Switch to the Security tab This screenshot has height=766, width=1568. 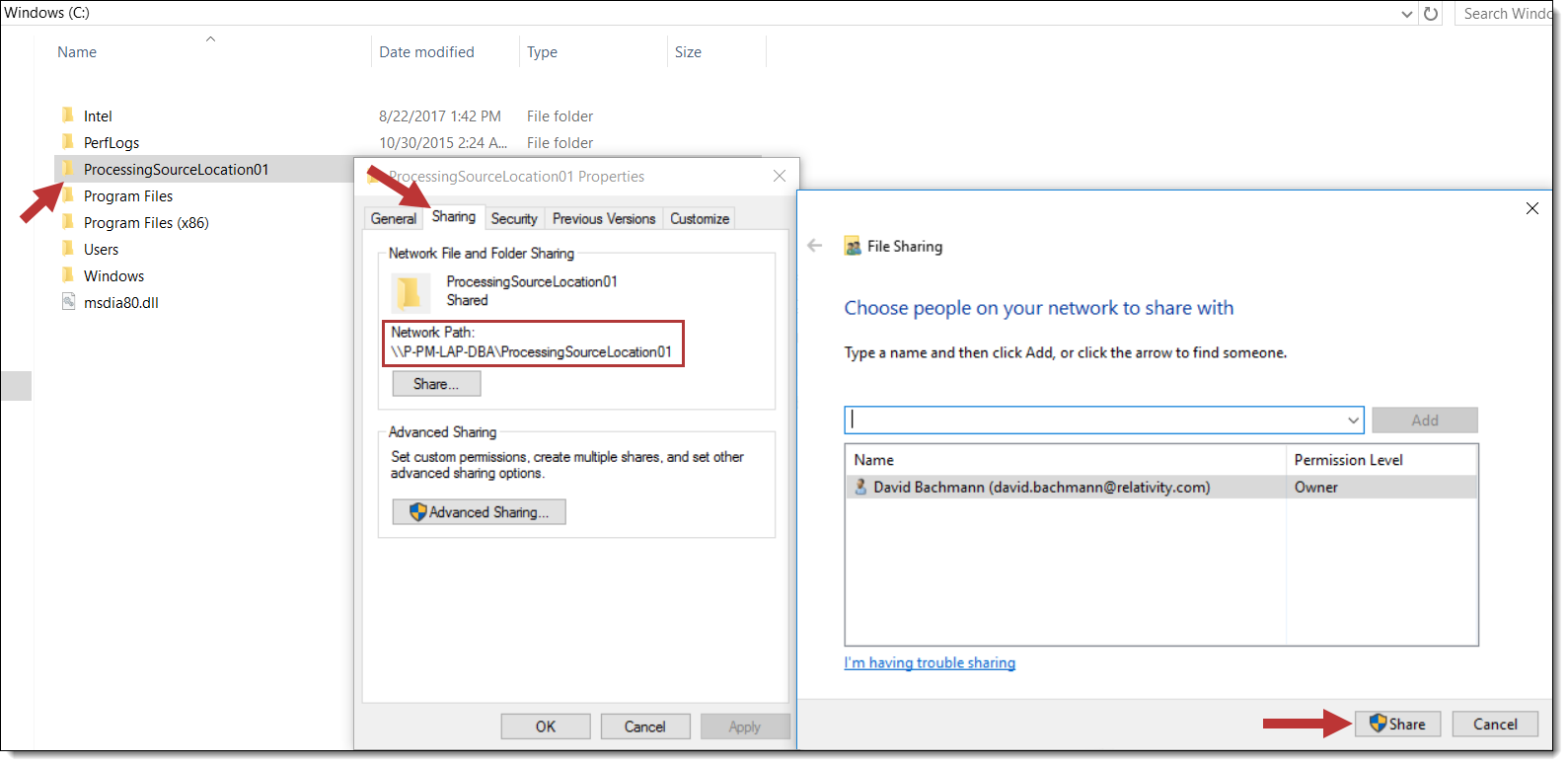pyautogui.click(x=514, y=219)
